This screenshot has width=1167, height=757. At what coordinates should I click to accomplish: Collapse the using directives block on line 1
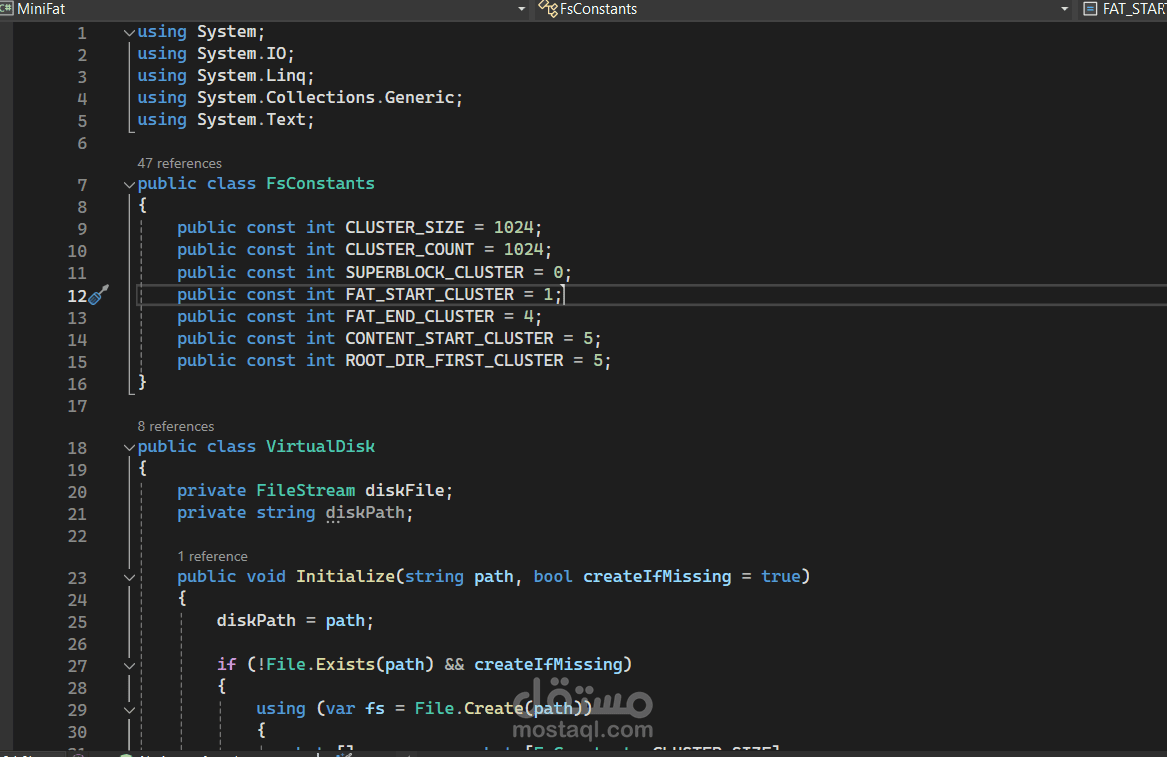(129, 33)
